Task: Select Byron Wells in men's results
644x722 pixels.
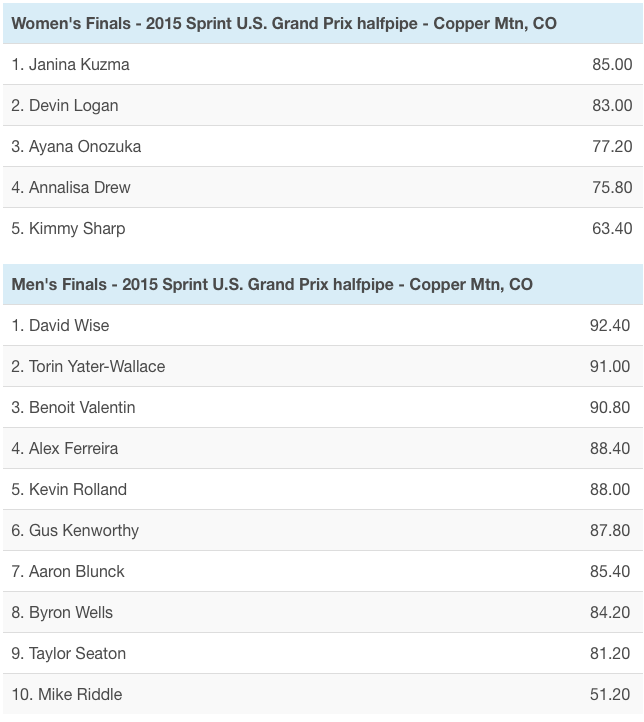Action: [x=70, y=612]
